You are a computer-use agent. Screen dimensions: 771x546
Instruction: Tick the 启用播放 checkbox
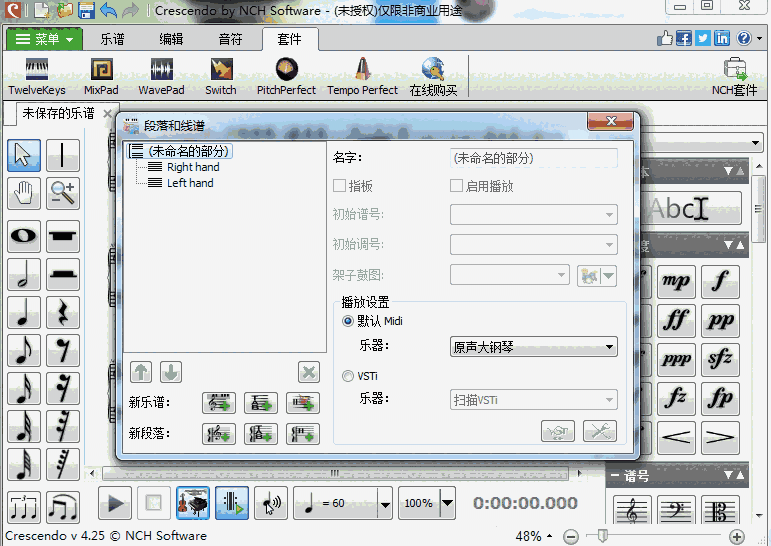456,186
